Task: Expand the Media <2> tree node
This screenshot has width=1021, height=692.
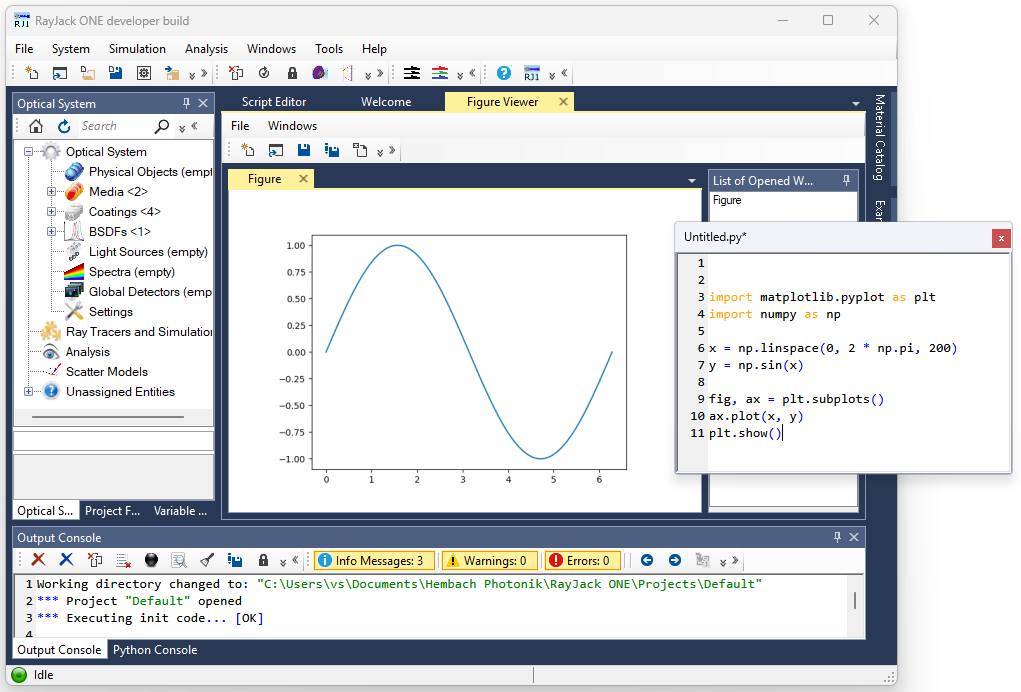Action: pyautogui.click(x=51, y=191)
